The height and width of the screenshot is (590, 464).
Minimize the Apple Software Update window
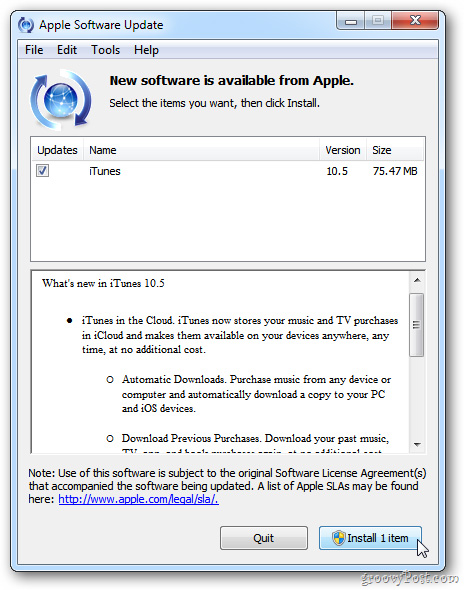[351, 21]
